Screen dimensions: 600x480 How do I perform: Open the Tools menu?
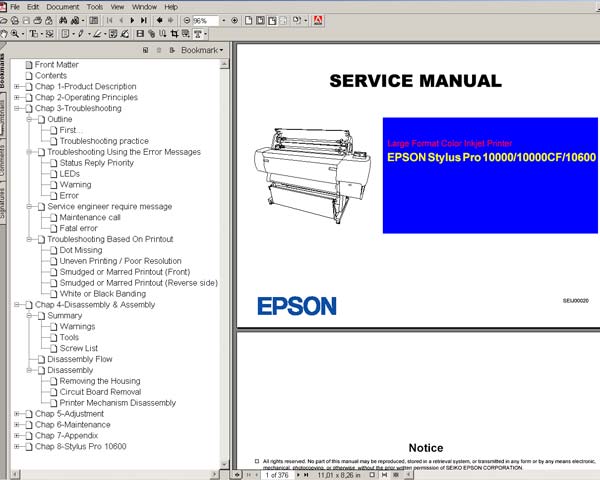[95, 7]
